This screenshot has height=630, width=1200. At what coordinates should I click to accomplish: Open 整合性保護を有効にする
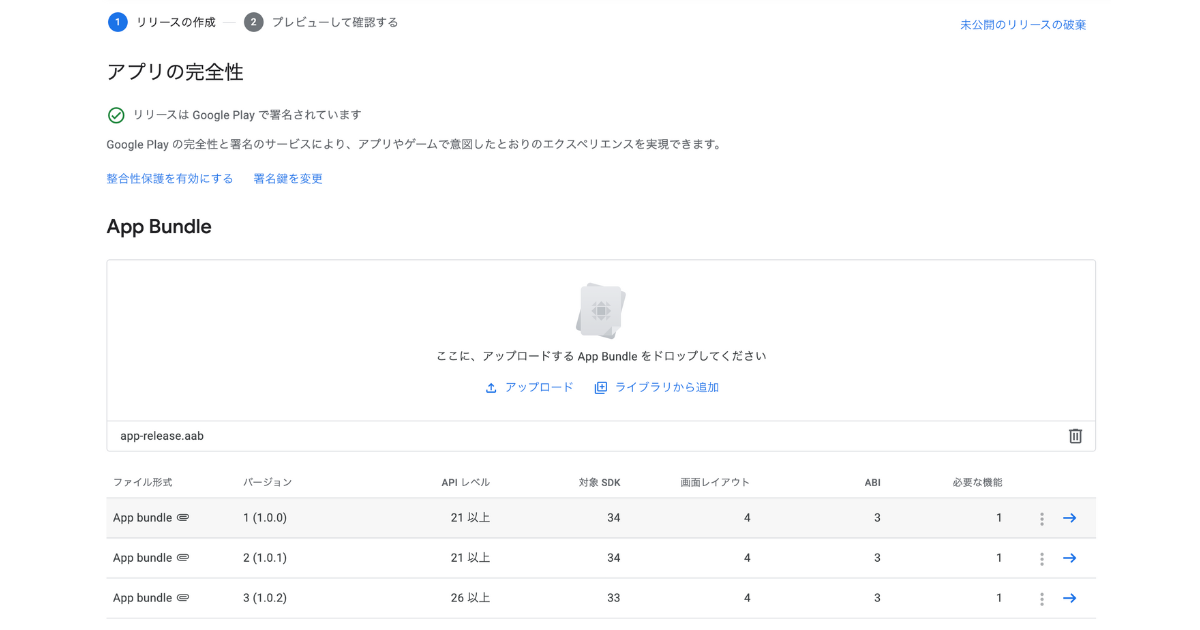point(170,178)
